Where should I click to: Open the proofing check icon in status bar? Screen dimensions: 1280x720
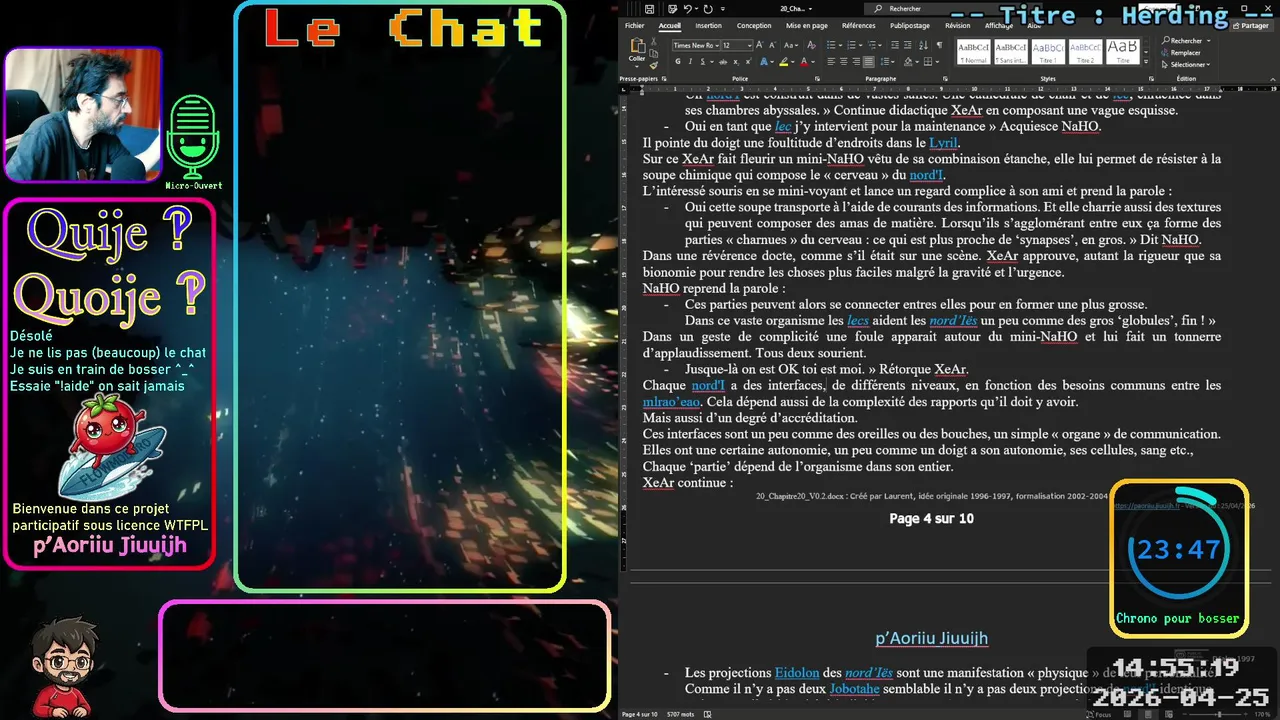click(708, 714)
